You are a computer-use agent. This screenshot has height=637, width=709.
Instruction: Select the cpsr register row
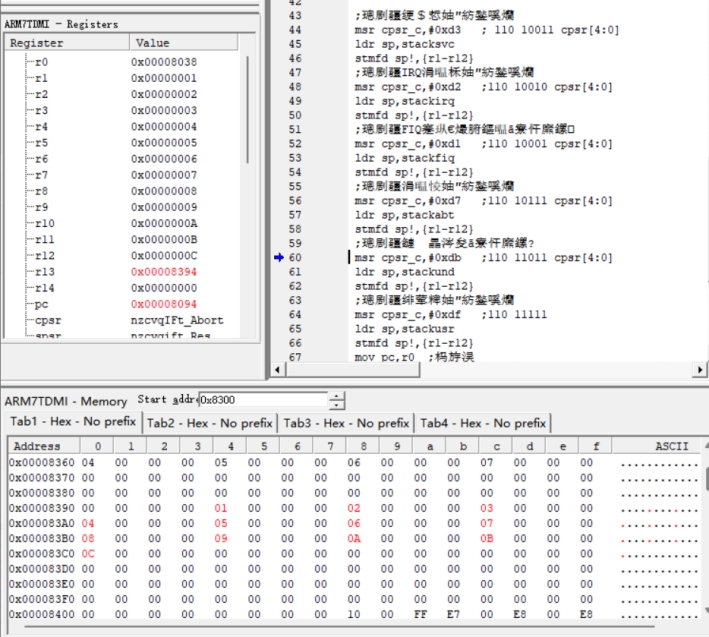coord(48,320)
